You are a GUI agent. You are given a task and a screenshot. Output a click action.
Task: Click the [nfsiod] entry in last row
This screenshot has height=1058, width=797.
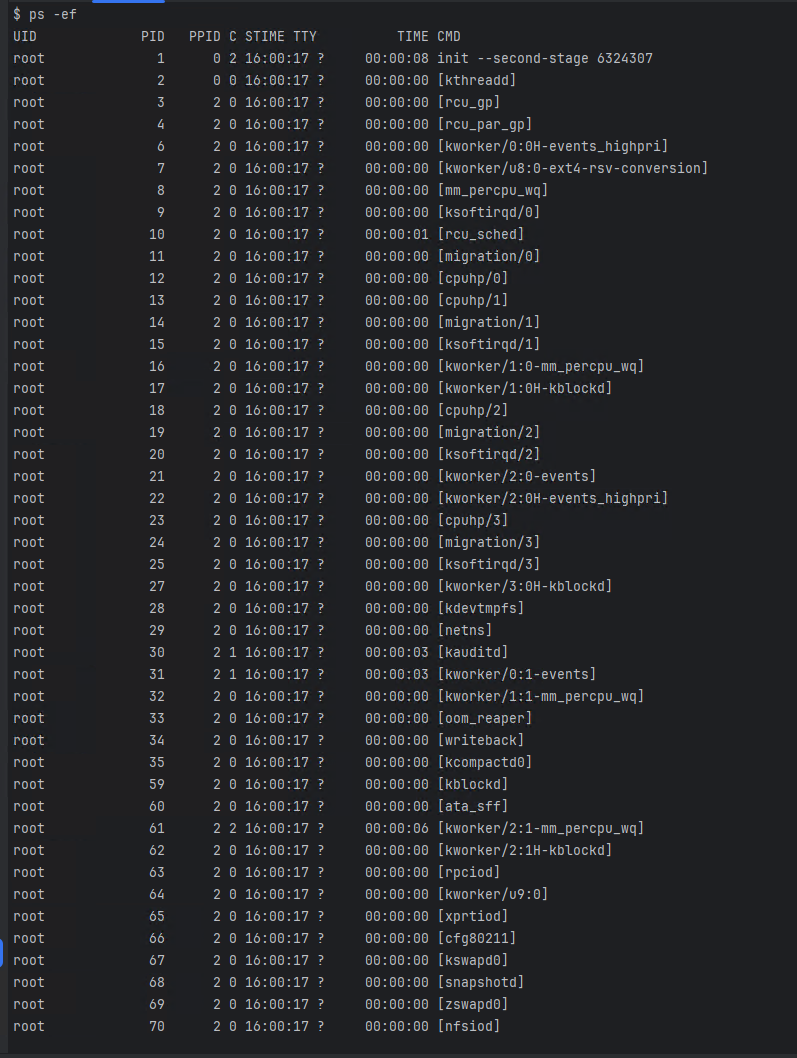469,1026
